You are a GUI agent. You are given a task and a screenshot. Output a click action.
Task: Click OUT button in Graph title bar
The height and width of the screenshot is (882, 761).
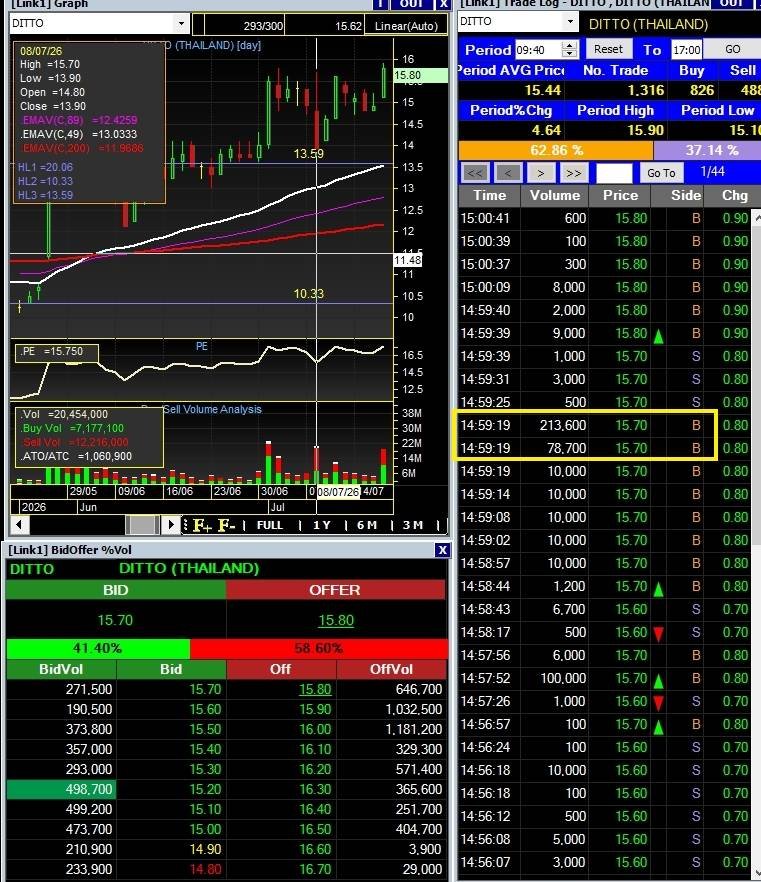point(411,4)
